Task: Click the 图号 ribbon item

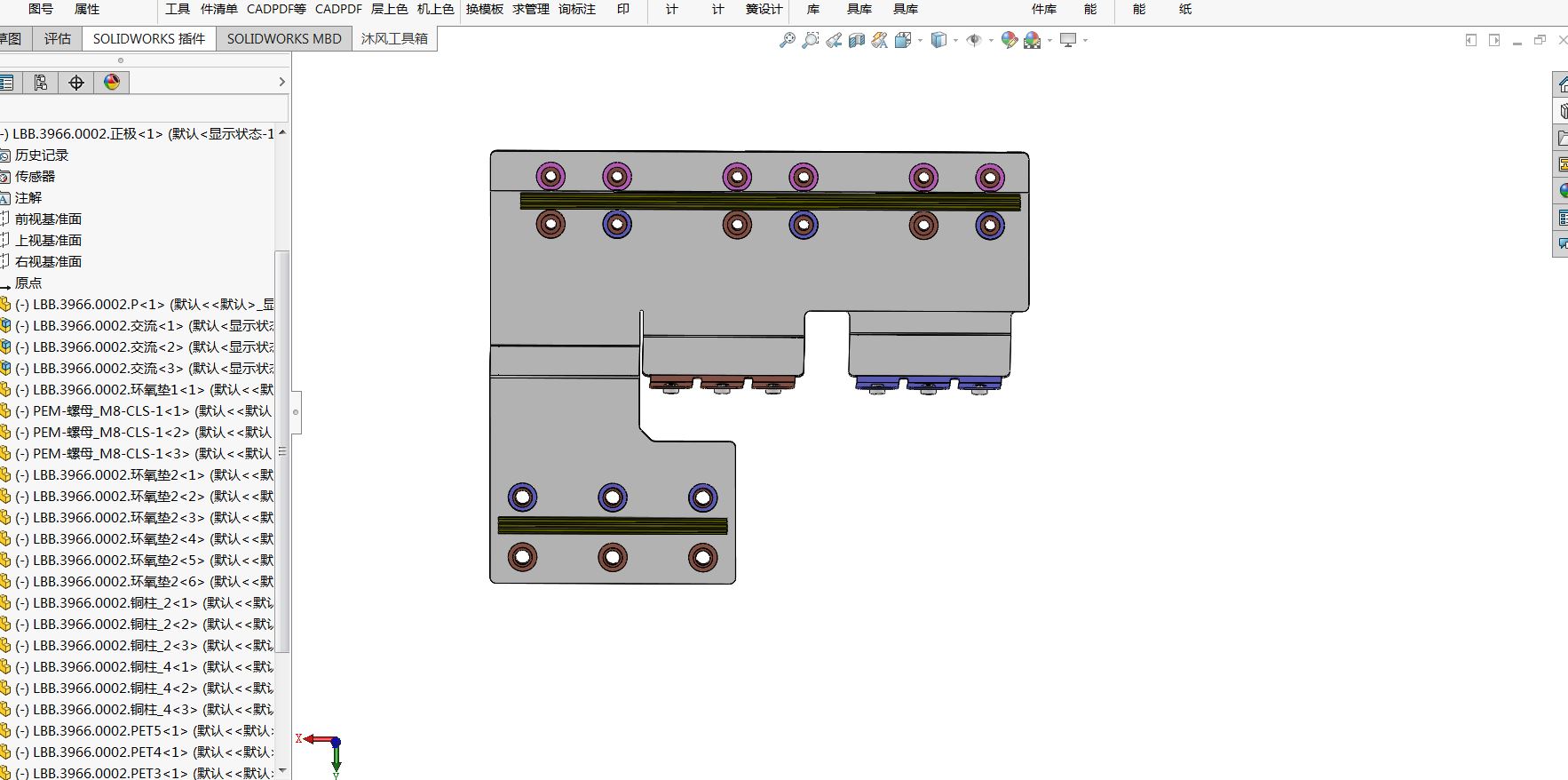Action: point(41,9)
